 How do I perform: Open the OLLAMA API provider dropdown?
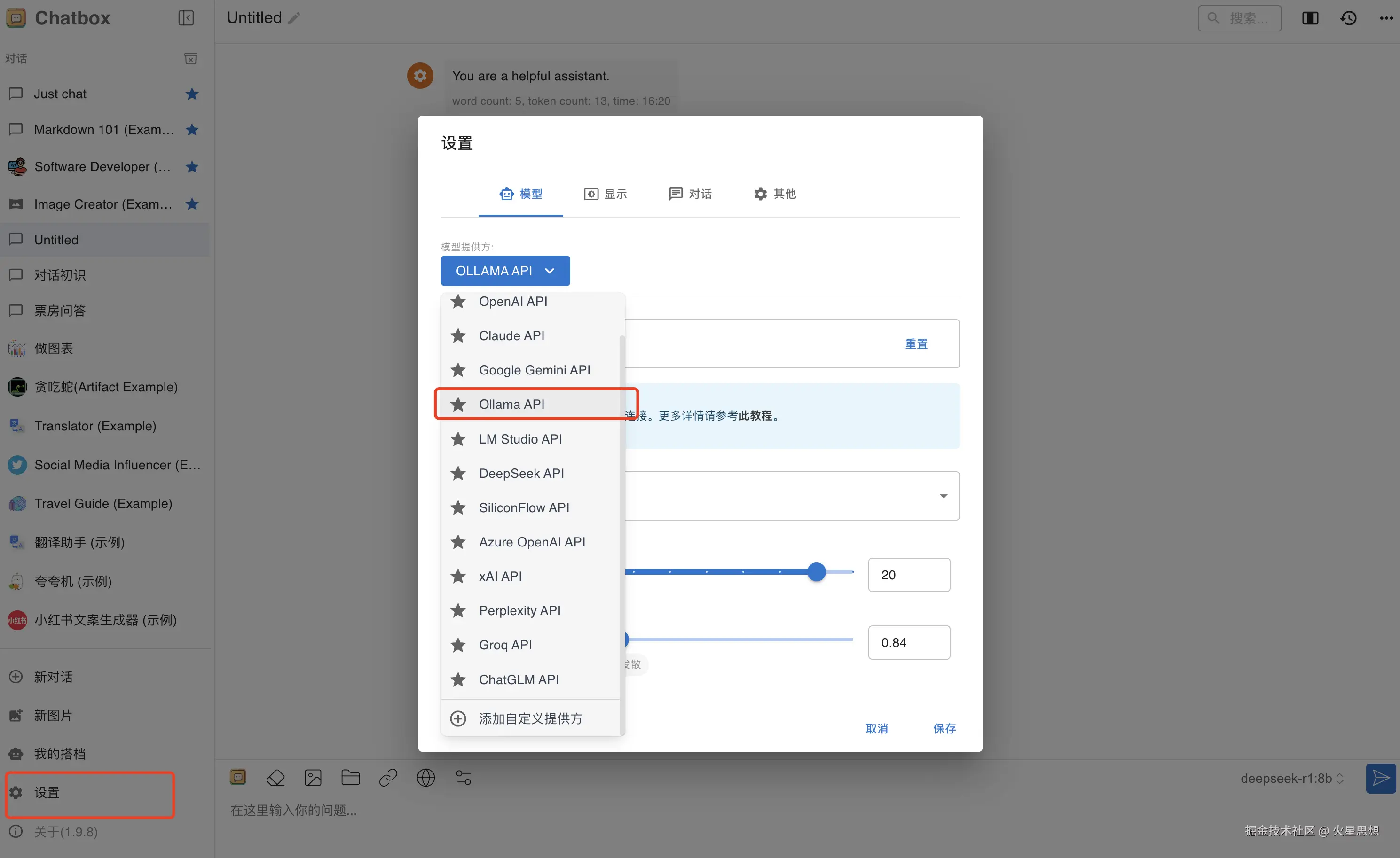point(505,271)
